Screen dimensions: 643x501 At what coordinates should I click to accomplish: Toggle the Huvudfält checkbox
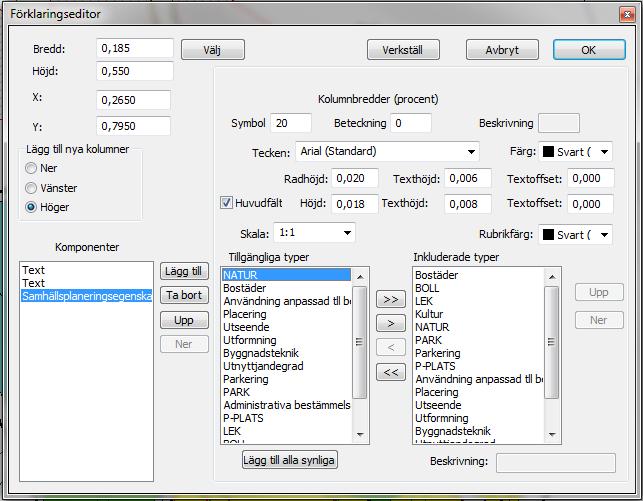[226, 203]
